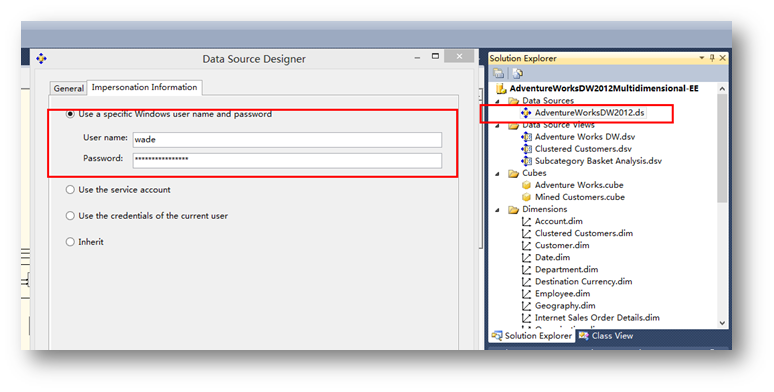This screenshot has height=392, width=774.
Task: Select Use the service account option
Action: pos(70,190)
